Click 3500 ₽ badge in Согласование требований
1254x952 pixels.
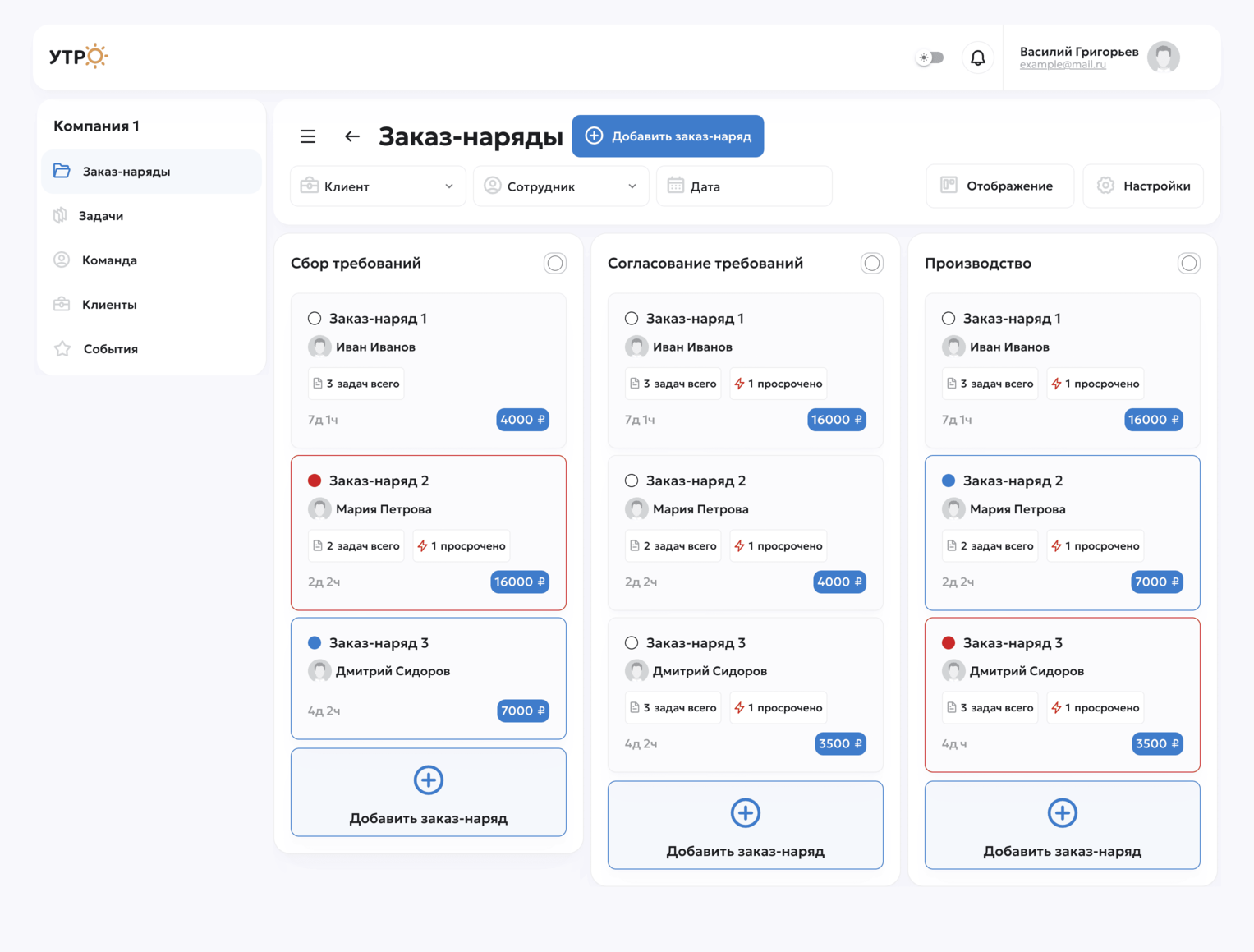click(840, 744)
